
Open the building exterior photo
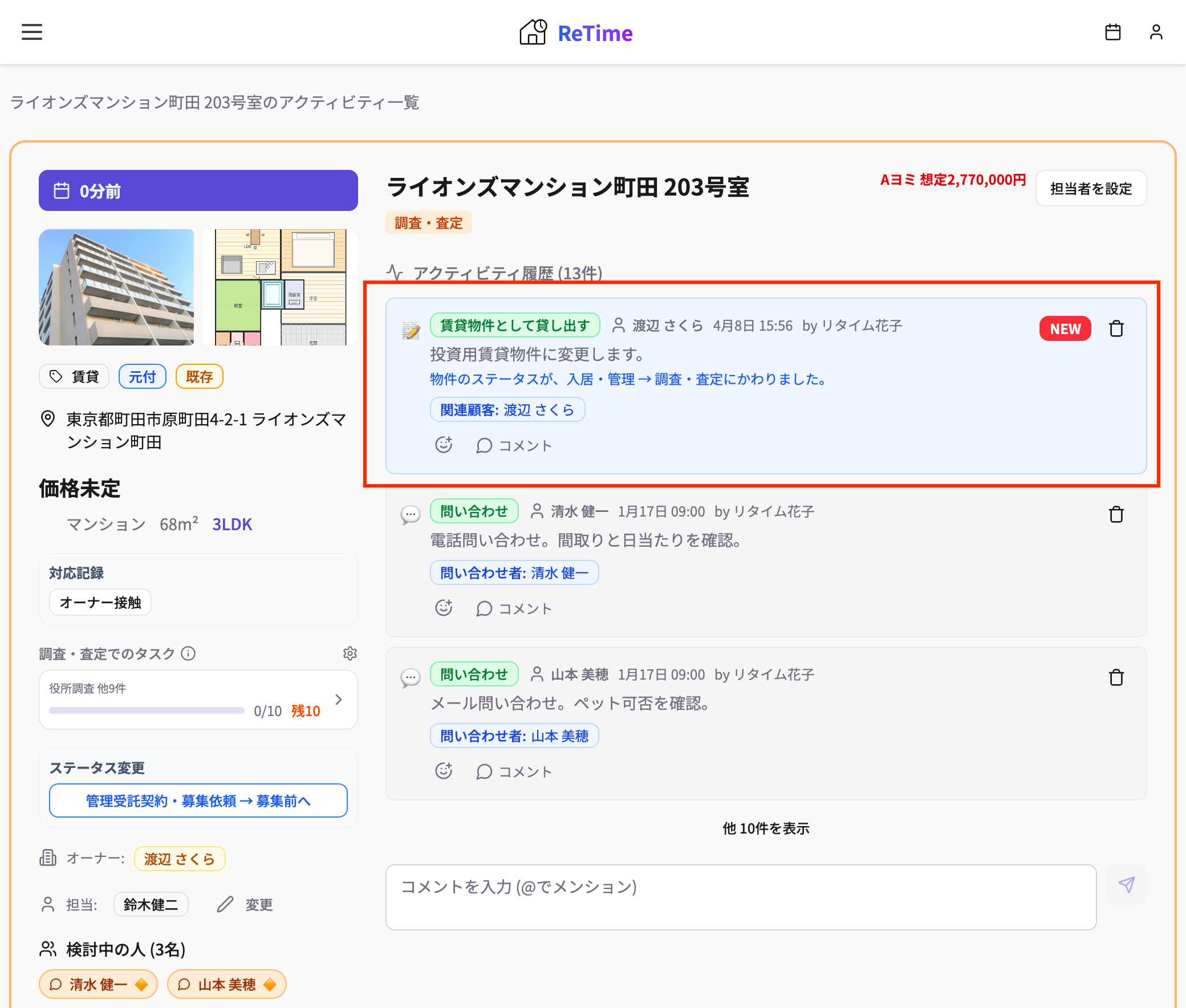(x=116, y=287)
